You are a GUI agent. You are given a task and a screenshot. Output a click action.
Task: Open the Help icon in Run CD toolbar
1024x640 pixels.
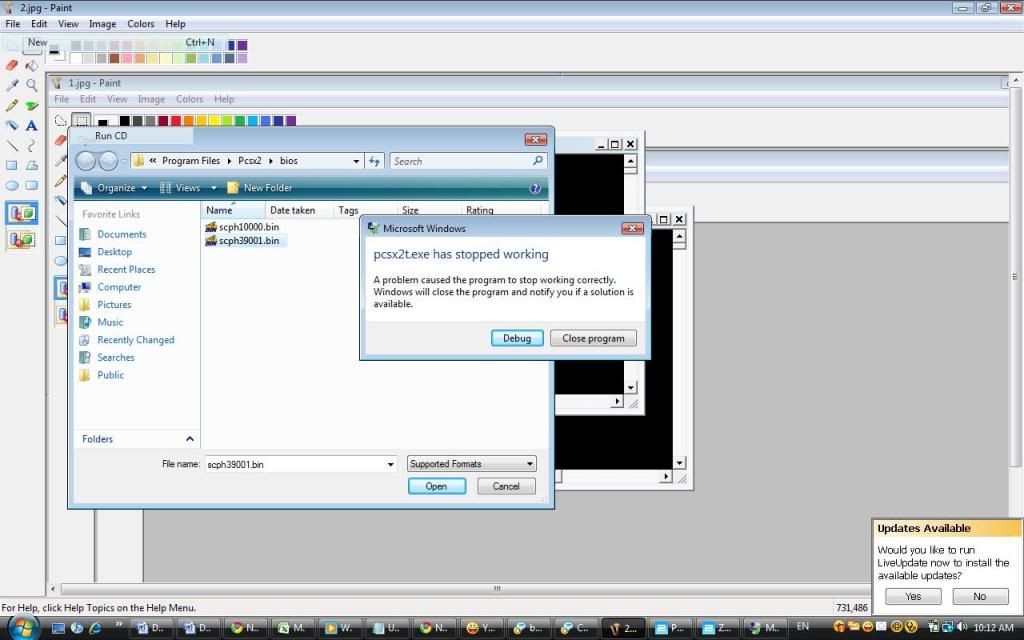click(535, 188)
